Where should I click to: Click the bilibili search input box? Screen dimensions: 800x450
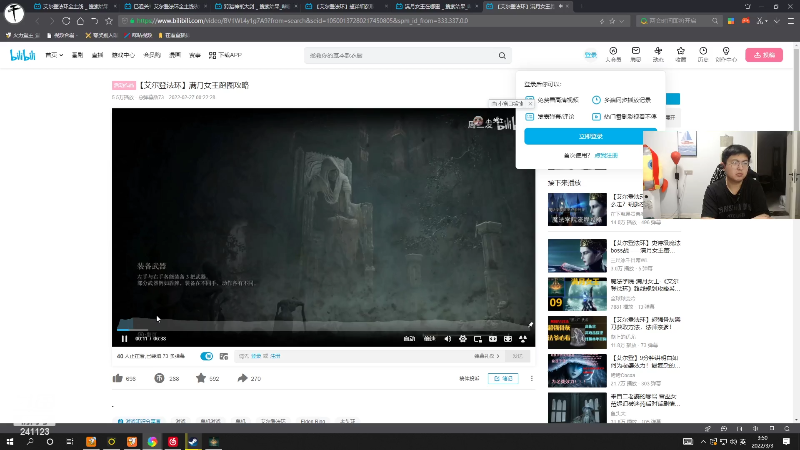coord(401,55)
